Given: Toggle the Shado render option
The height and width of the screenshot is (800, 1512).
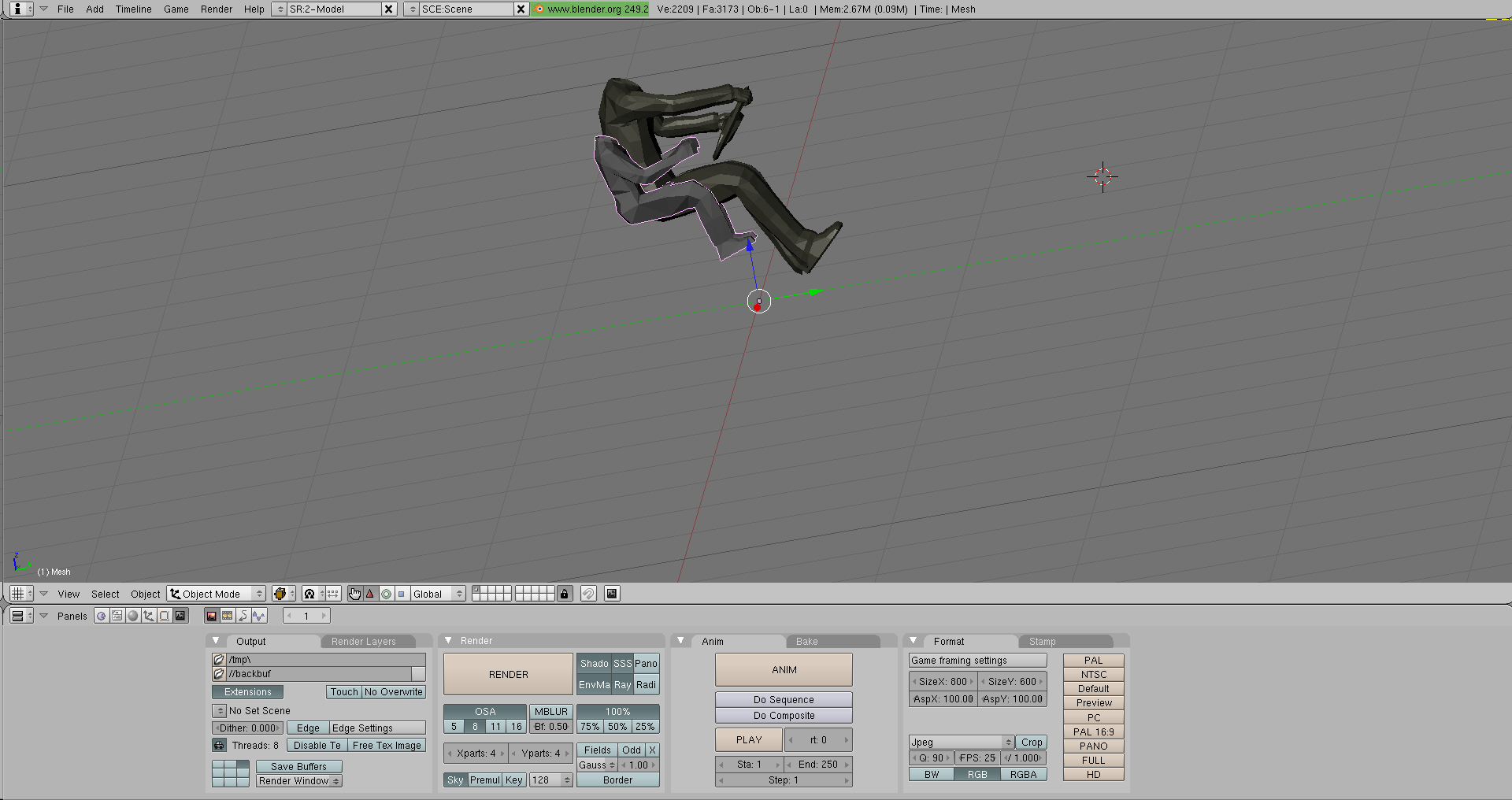Looking at the screenshot, I should (x=595, y=664).
